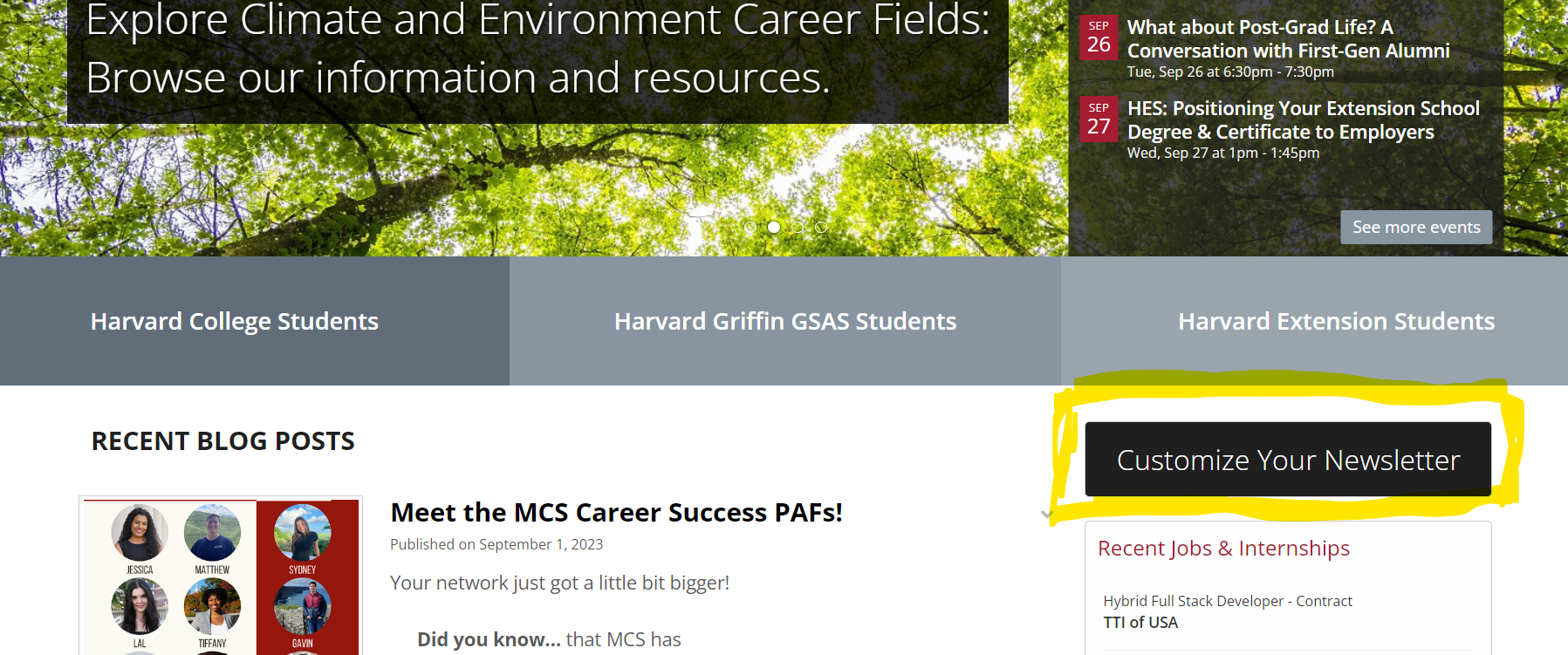This screenshot has width=1568, height=655.
Task: Open the Post-Grad Life alumni conversation event
Action: [x=1288, y=38]
